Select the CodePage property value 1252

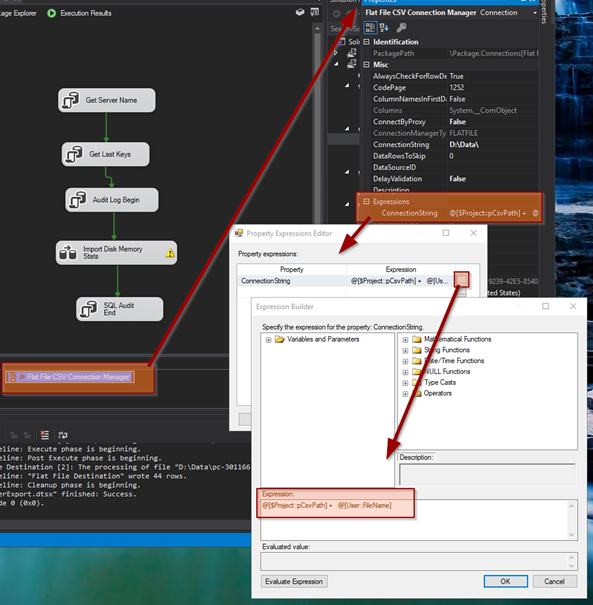457,88
